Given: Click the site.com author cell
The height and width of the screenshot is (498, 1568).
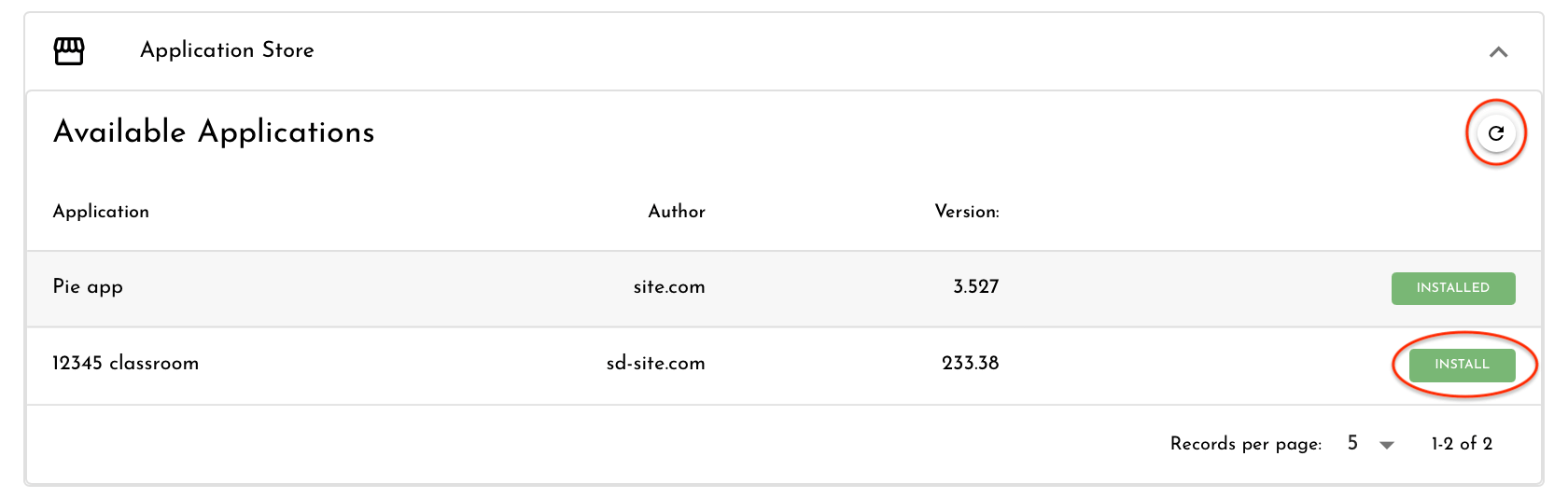Looking at the screenshot, I should [x=669, y=287].
